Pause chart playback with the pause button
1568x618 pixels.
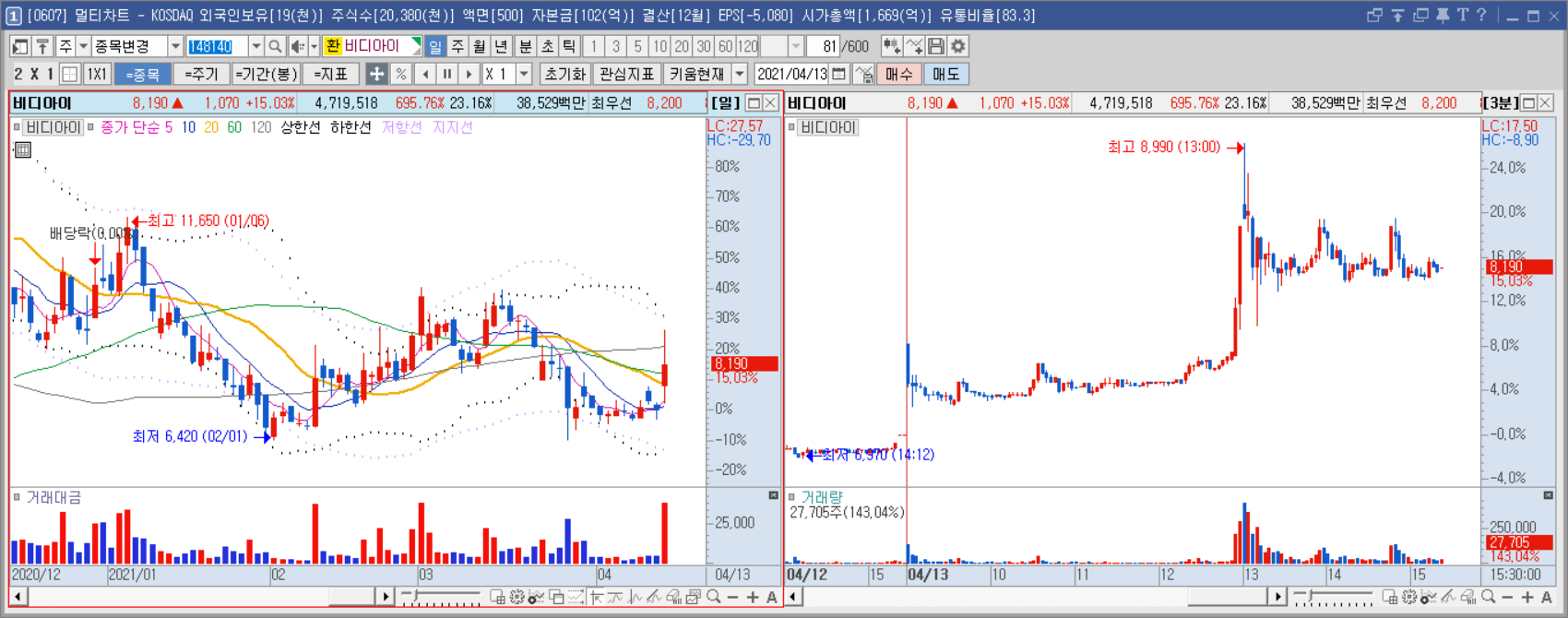coord(446,74)
